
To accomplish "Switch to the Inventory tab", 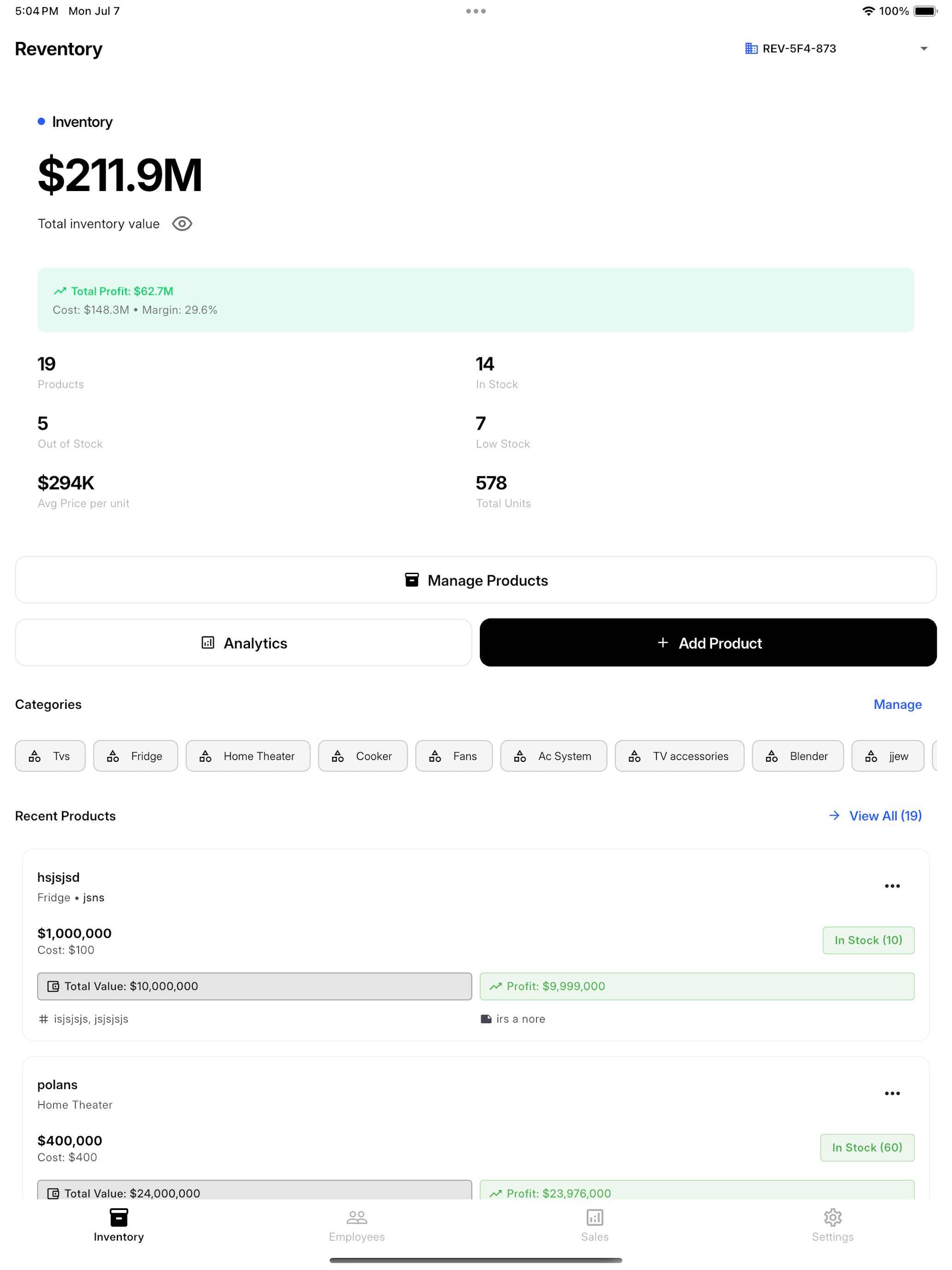I will click(119, 1225).
